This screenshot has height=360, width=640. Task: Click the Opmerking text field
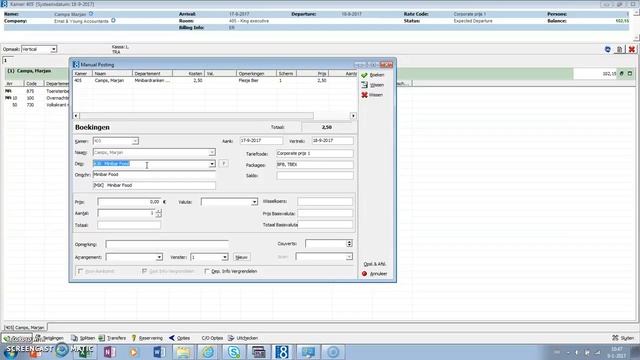[167, 244]
